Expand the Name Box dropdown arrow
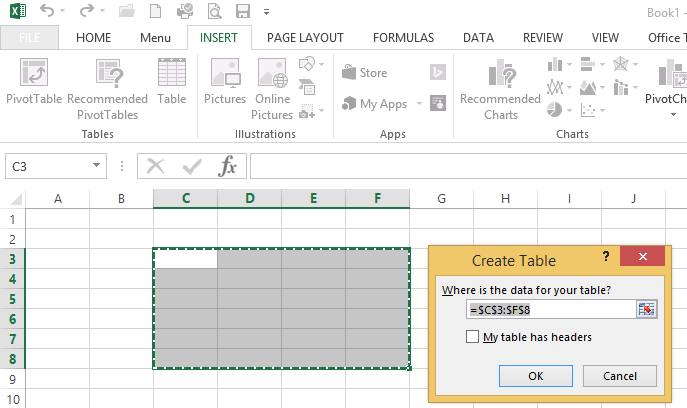 coord(96,166)
